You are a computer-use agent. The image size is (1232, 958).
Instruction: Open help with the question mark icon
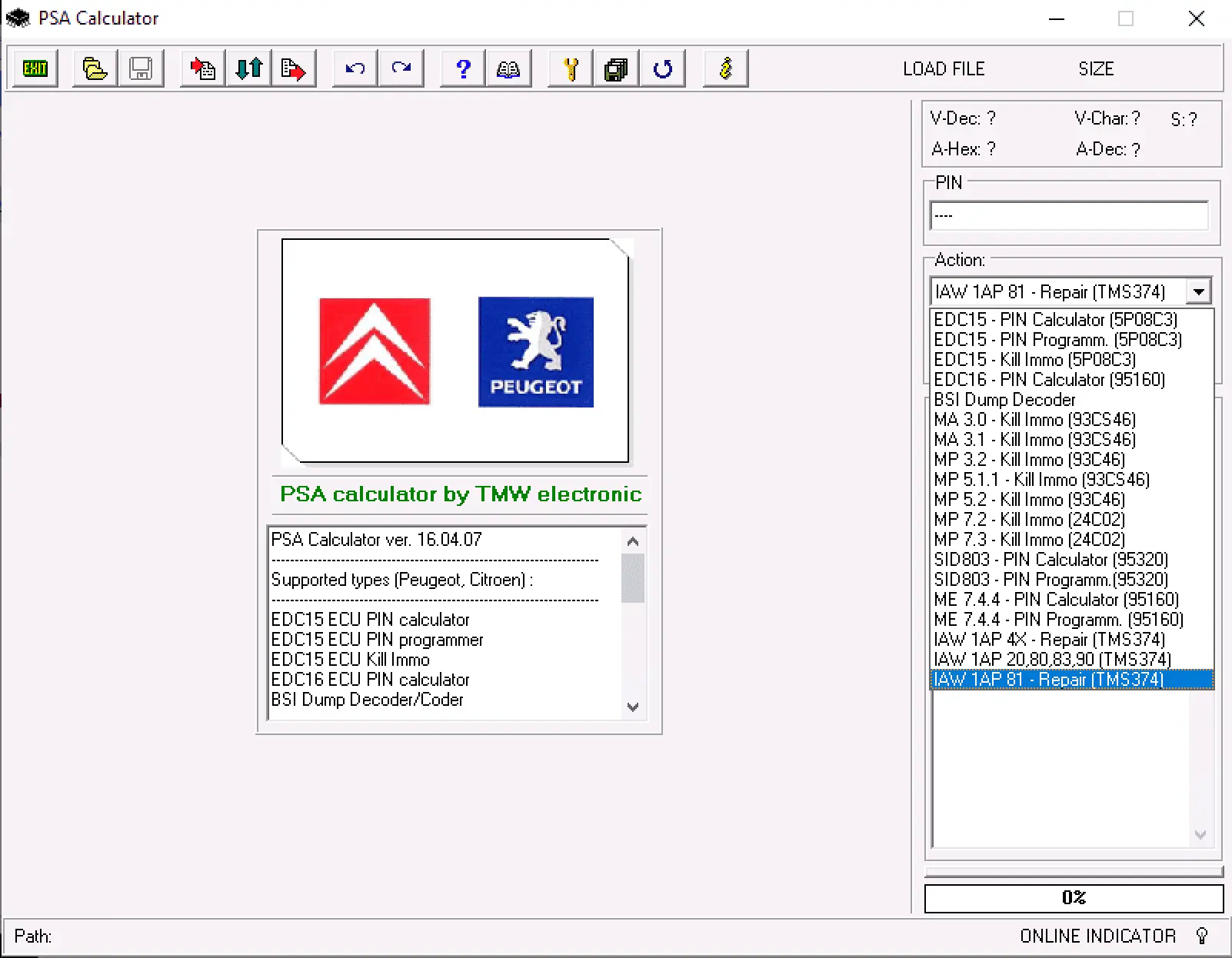coord(463,69)
